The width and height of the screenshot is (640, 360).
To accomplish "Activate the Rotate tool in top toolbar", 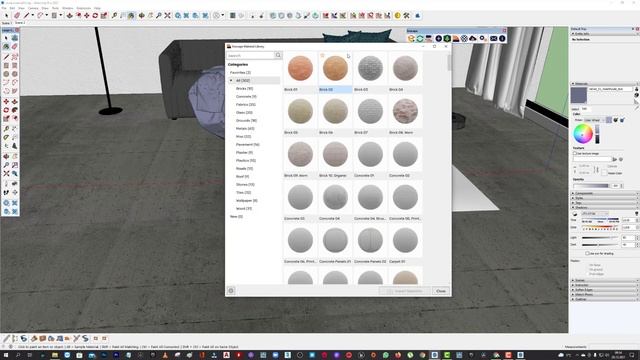I will 95,16.
